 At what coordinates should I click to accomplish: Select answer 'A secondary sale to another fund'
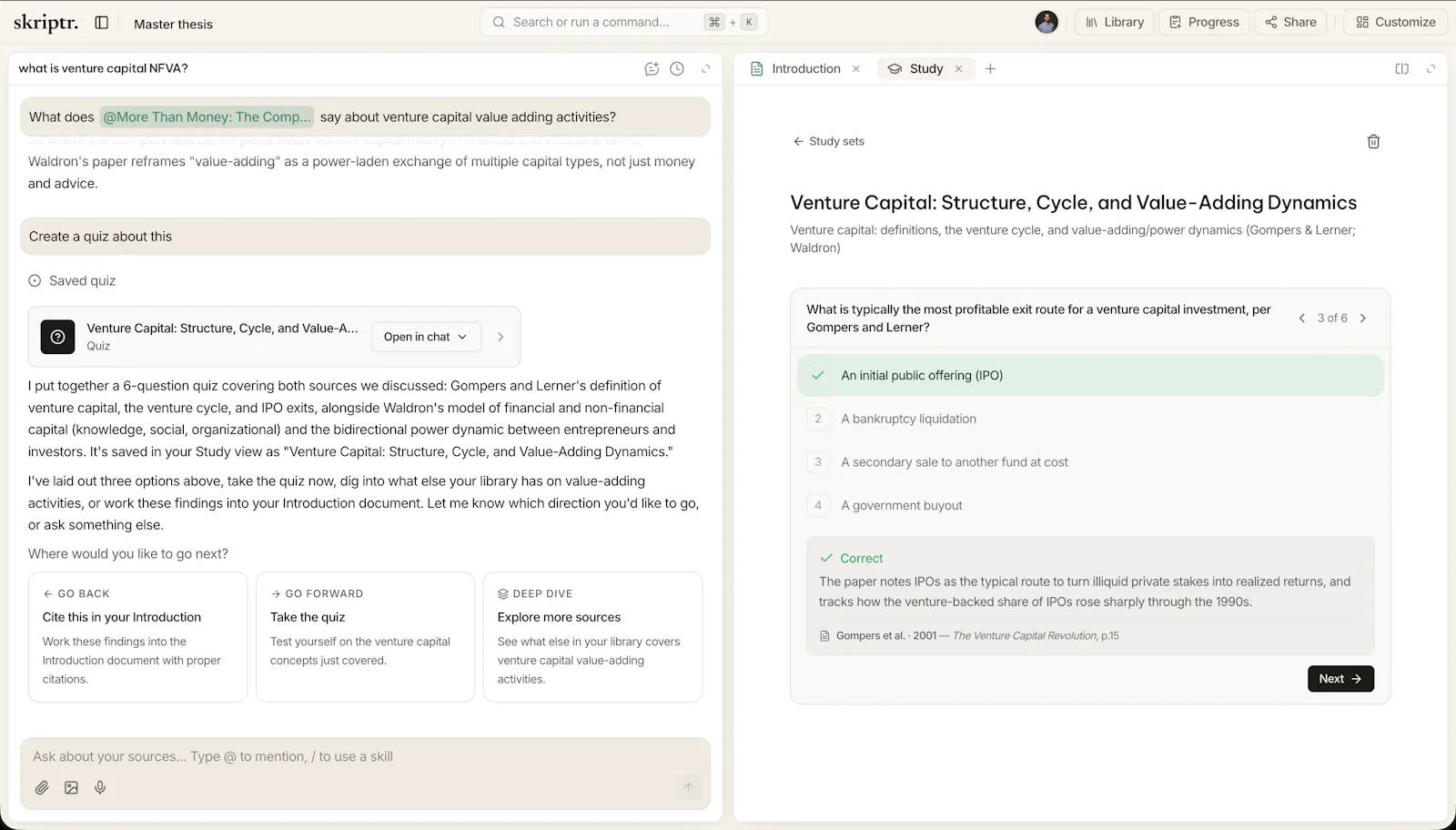coord(1090,462)
